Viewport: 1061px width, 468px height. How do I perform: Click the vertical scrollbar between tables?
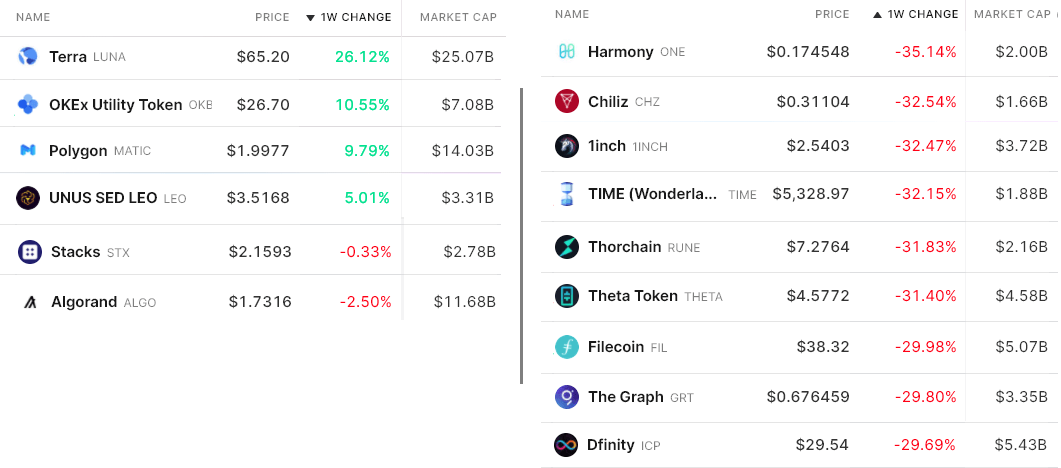coord(521,235)
